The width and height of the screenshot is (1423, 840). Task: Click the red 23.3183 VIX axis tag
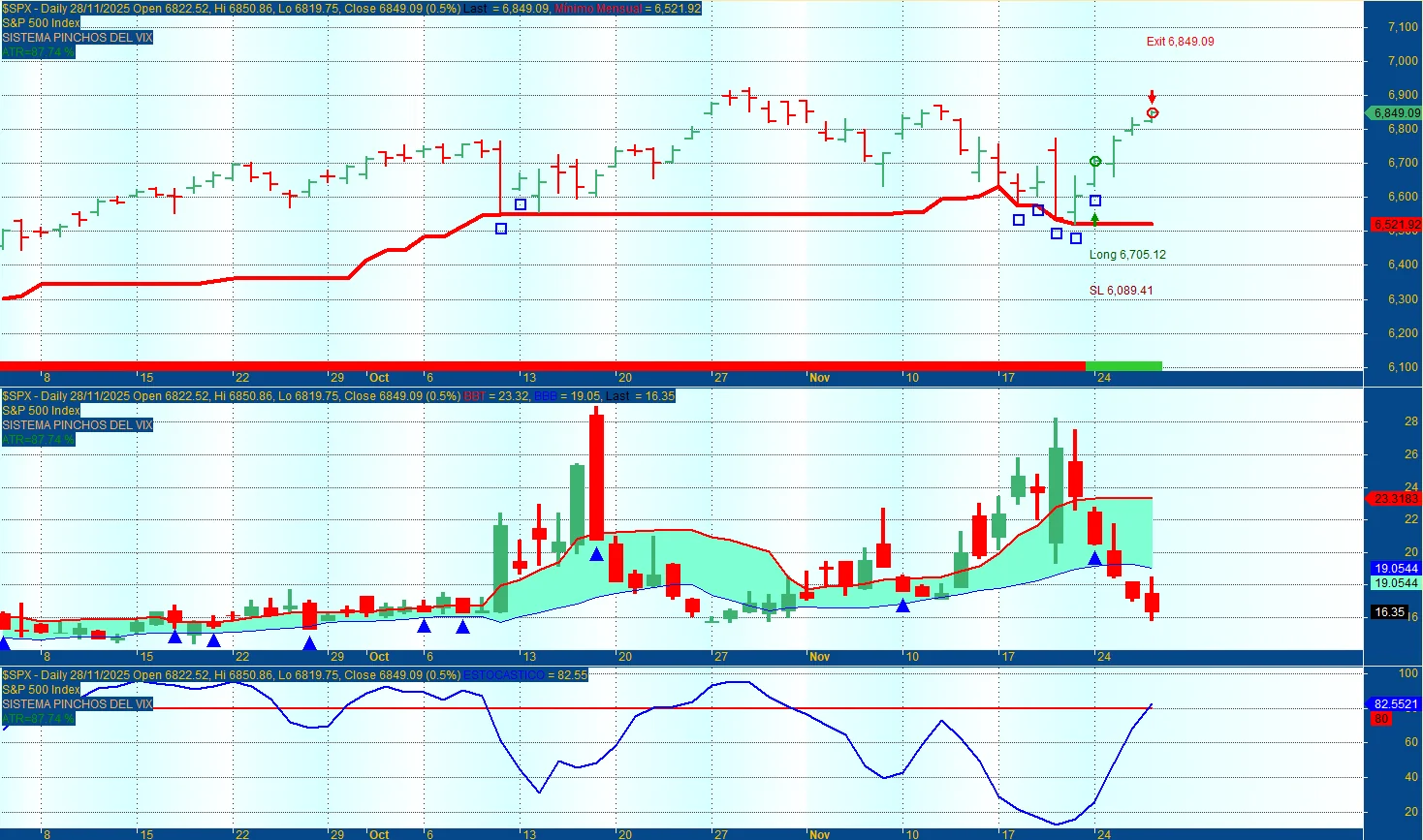click(1395, 499)
